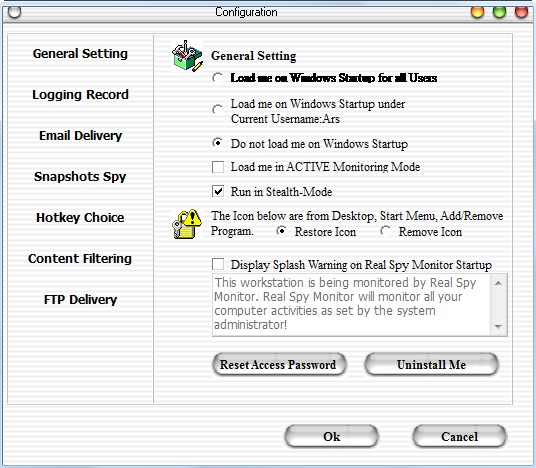Click warning text scrollbar down arrow

point(498,326)
